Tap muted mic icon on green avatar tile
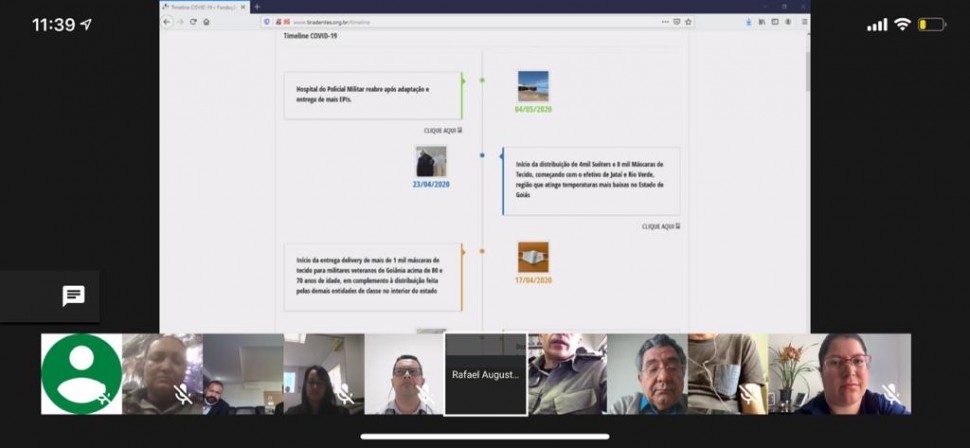This screenshot has width=970, height=448. click(105, 396)
